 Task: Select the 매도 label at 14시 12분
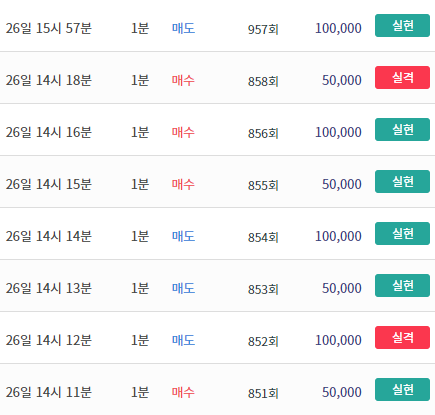pyautogui.click(x=183, y=340)
